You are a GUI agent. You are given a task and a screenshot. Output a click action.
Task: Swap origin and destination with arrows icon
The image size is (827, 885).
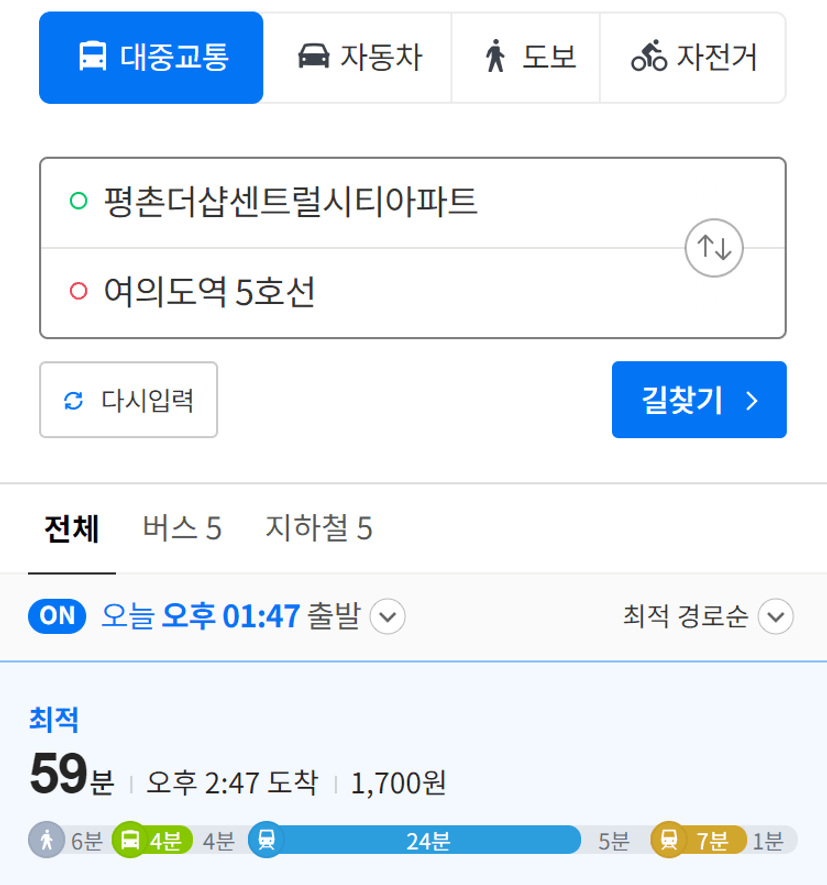(x=714, y=248)
